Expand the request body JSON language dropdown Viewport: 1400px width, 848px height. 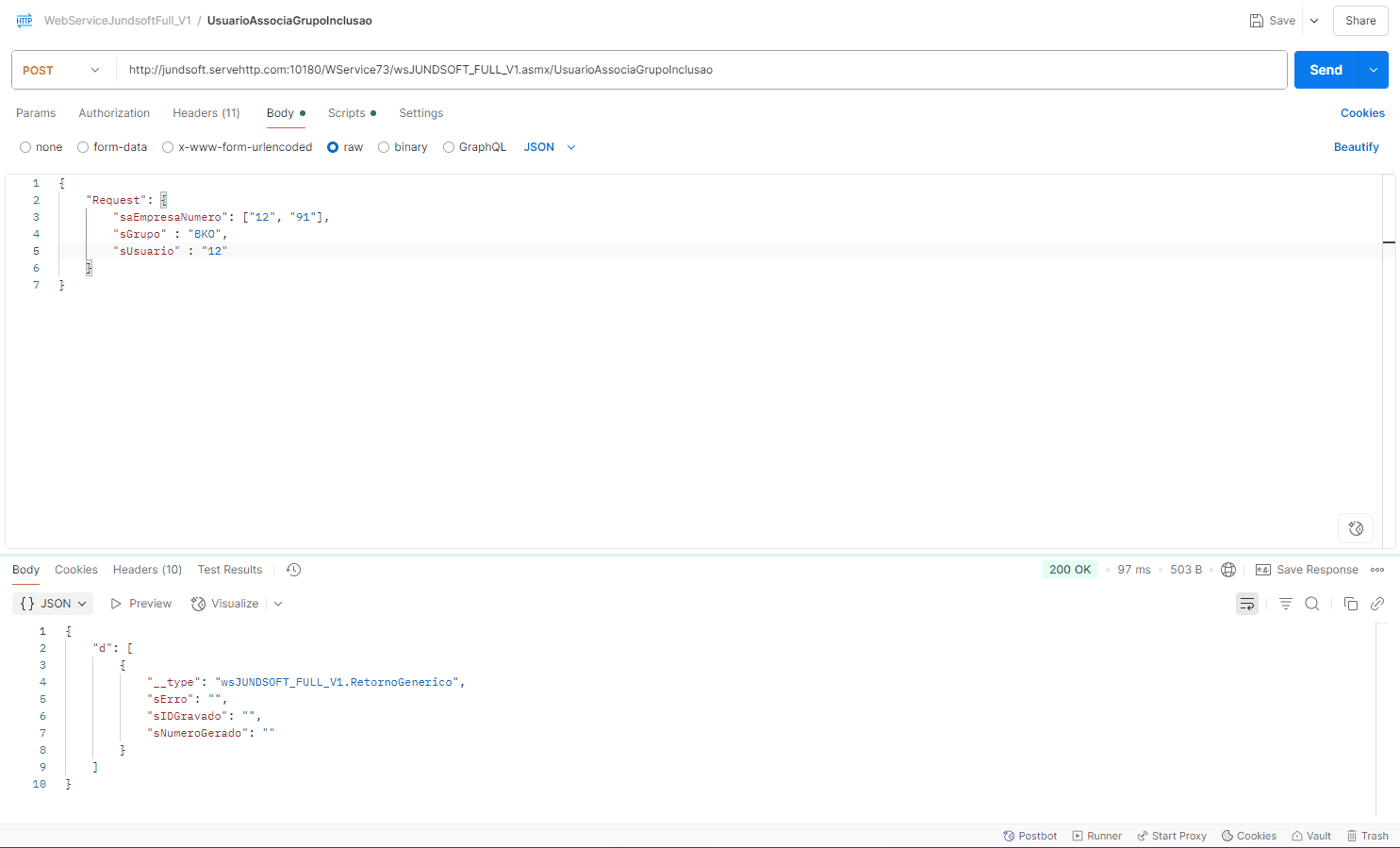[x=550, y=147]
